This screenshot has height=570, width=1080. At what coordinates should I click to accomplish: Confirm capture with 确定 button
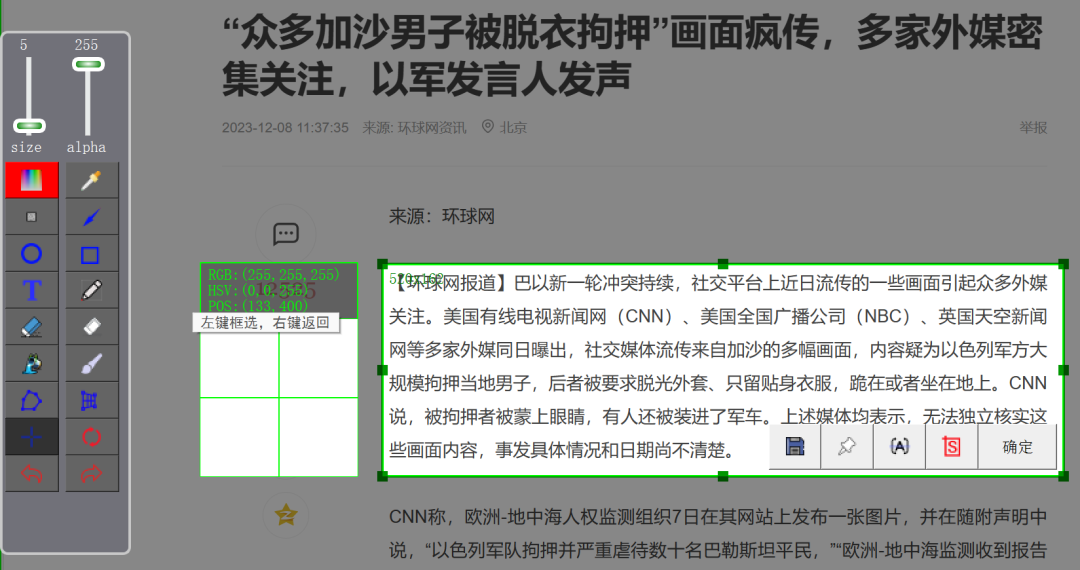coord(1017,446)
